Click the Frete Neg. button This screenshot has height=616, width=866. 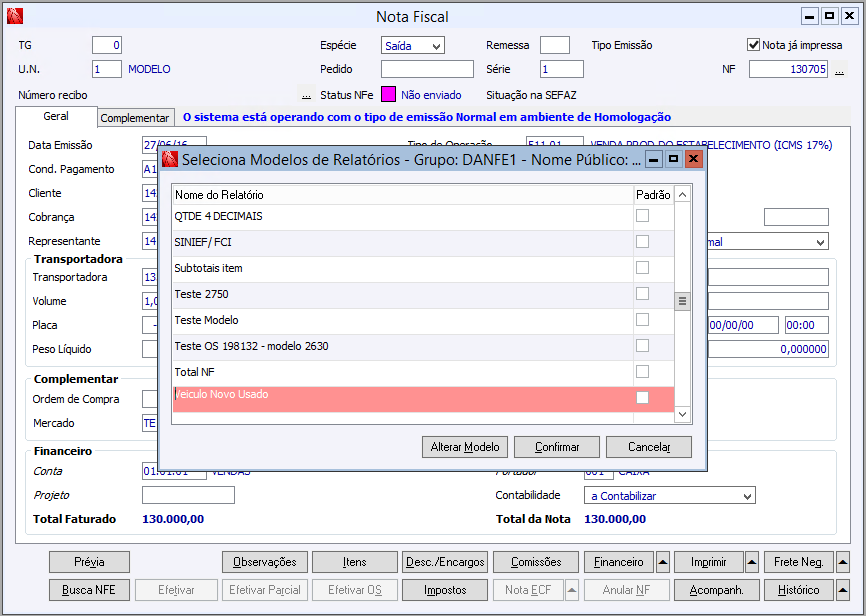(799, 562)
